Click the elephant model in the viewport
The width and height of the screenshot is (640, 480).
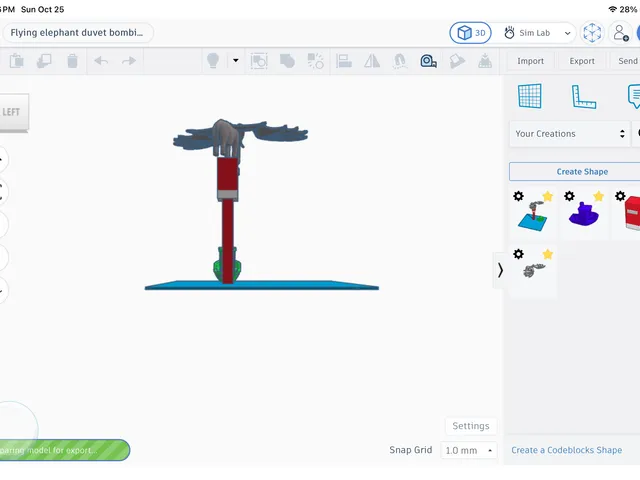(x=225, y=137)
